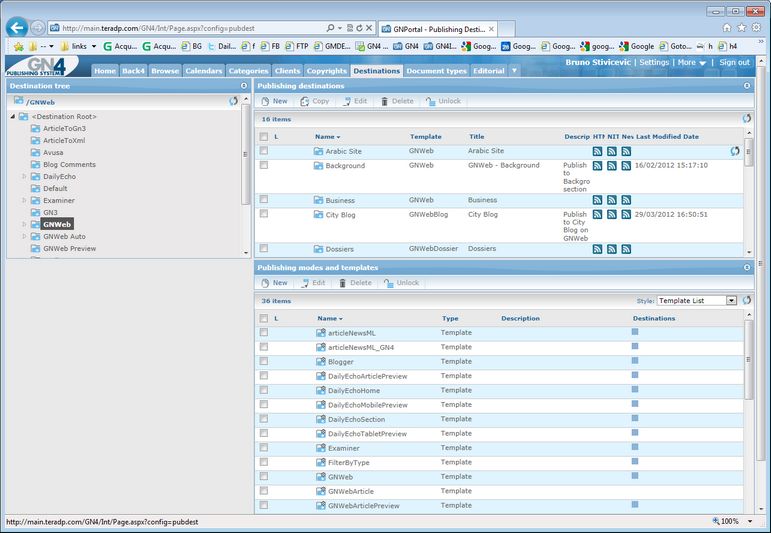Viewport: 771px width, 533px height.
Task: Expand the GNWeb tree node
Action: pyautogui.click(x=24, y=224)
